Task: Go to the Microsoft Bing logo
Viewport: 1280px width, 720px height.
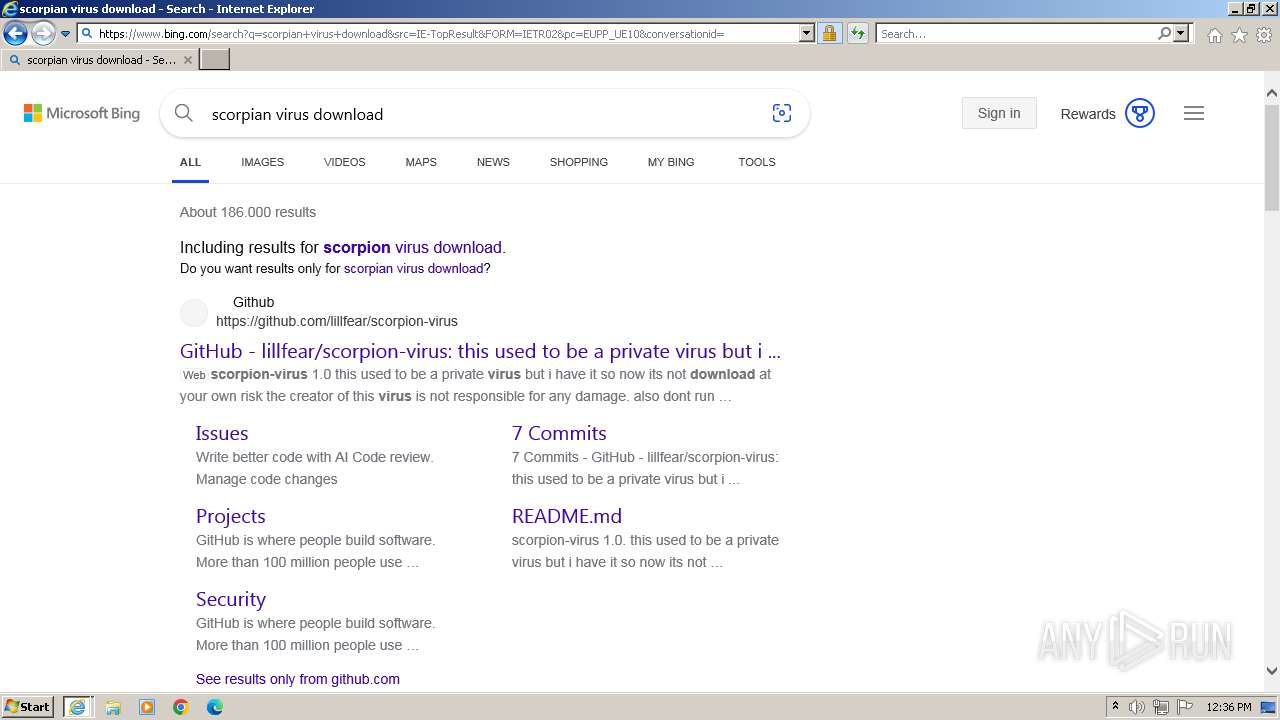Action: tap(82, 114)
